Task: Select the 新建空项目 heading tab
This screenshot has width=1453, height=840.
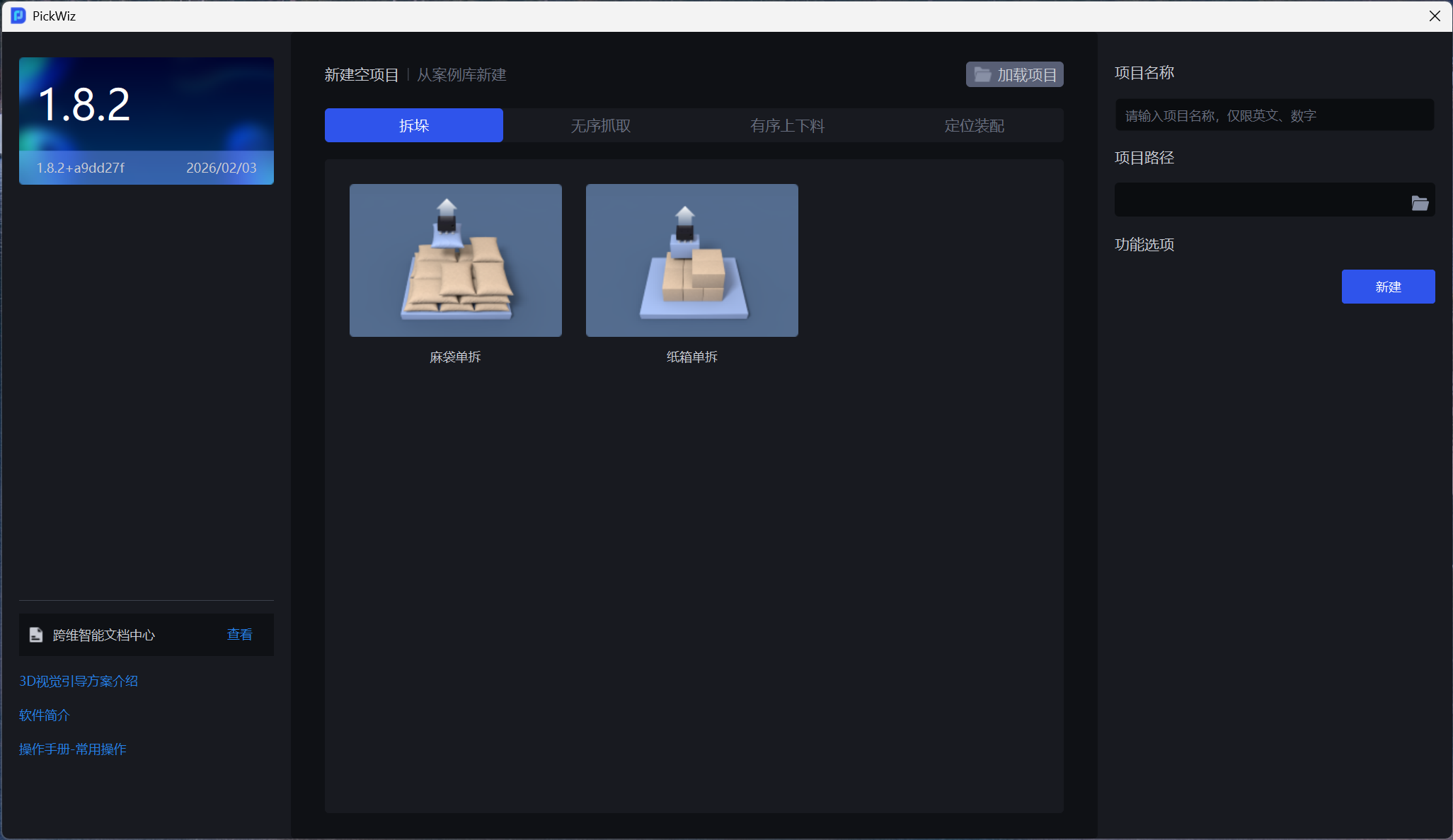Action: [362, 74]
